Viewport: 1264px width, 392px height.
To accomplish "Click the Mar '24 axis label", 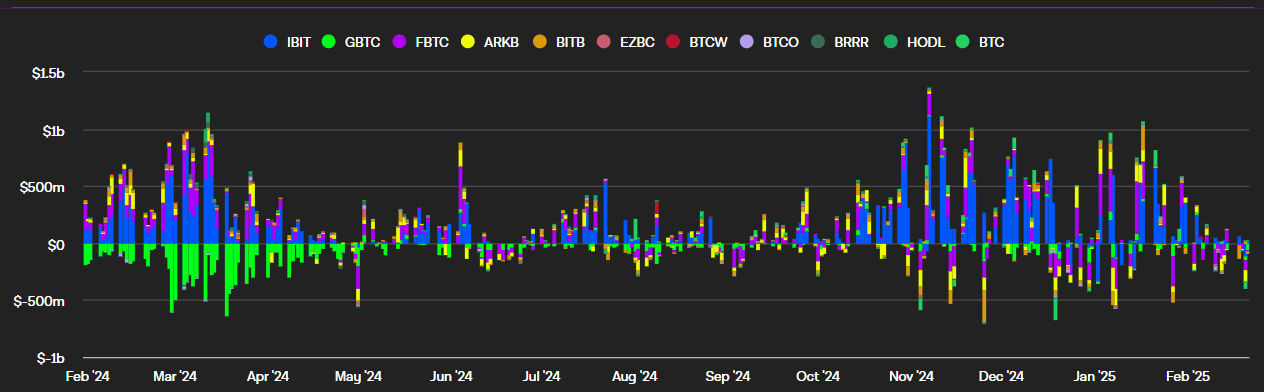I will (x=175, y=376).
